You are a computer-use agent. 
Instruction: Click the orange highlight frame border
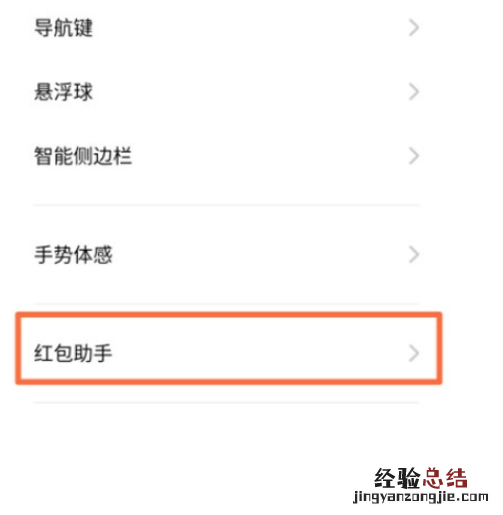pos(229,315)
